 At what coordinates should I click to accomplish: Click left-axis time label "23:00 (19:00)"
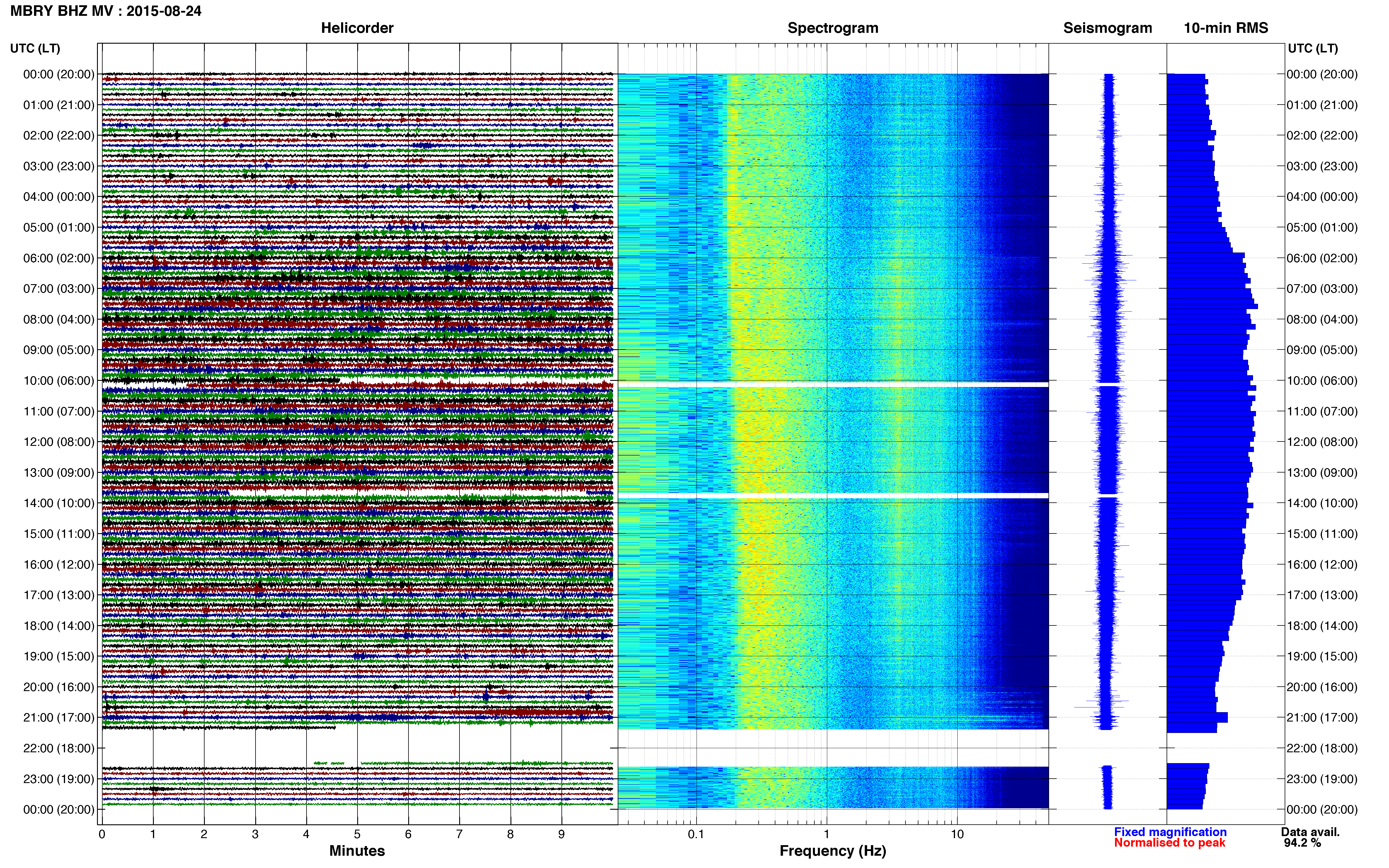[59, 779]
